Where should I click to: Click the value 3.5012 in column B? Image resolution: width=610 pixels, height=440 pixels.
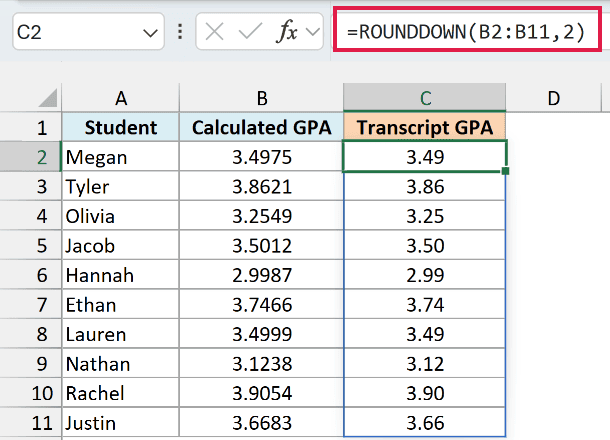[261, 245]
